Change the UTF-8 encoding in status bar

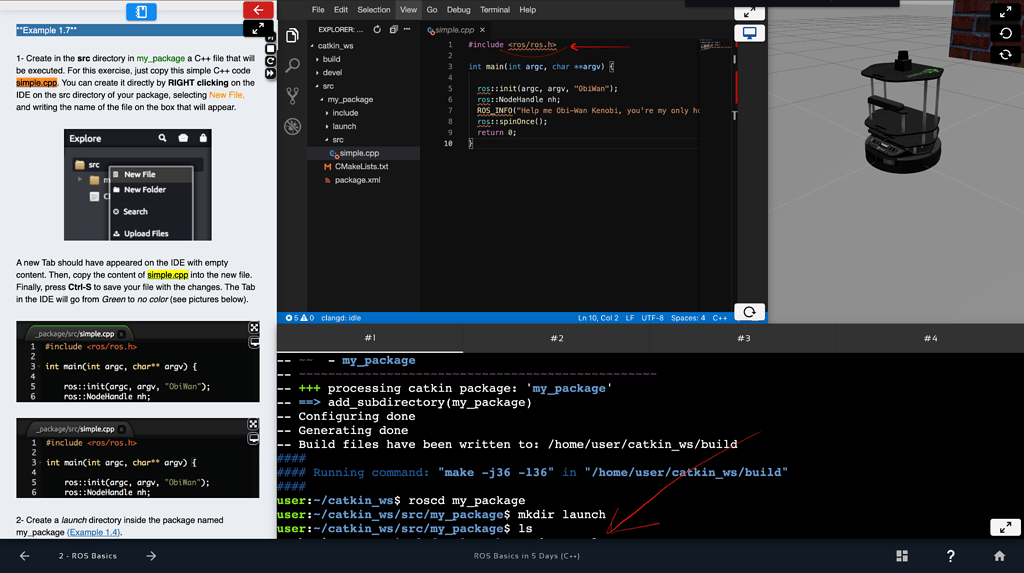pyautogui.click(x=652, y=318)
